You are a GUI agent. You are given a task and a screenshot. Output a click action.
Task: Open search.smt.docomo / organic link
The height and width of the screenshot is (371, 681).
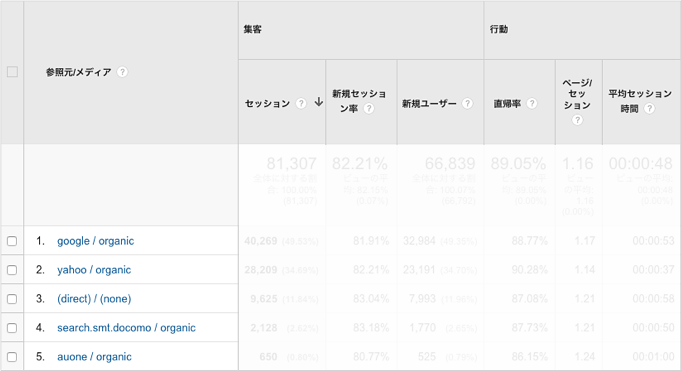click(x=126, y=328)
